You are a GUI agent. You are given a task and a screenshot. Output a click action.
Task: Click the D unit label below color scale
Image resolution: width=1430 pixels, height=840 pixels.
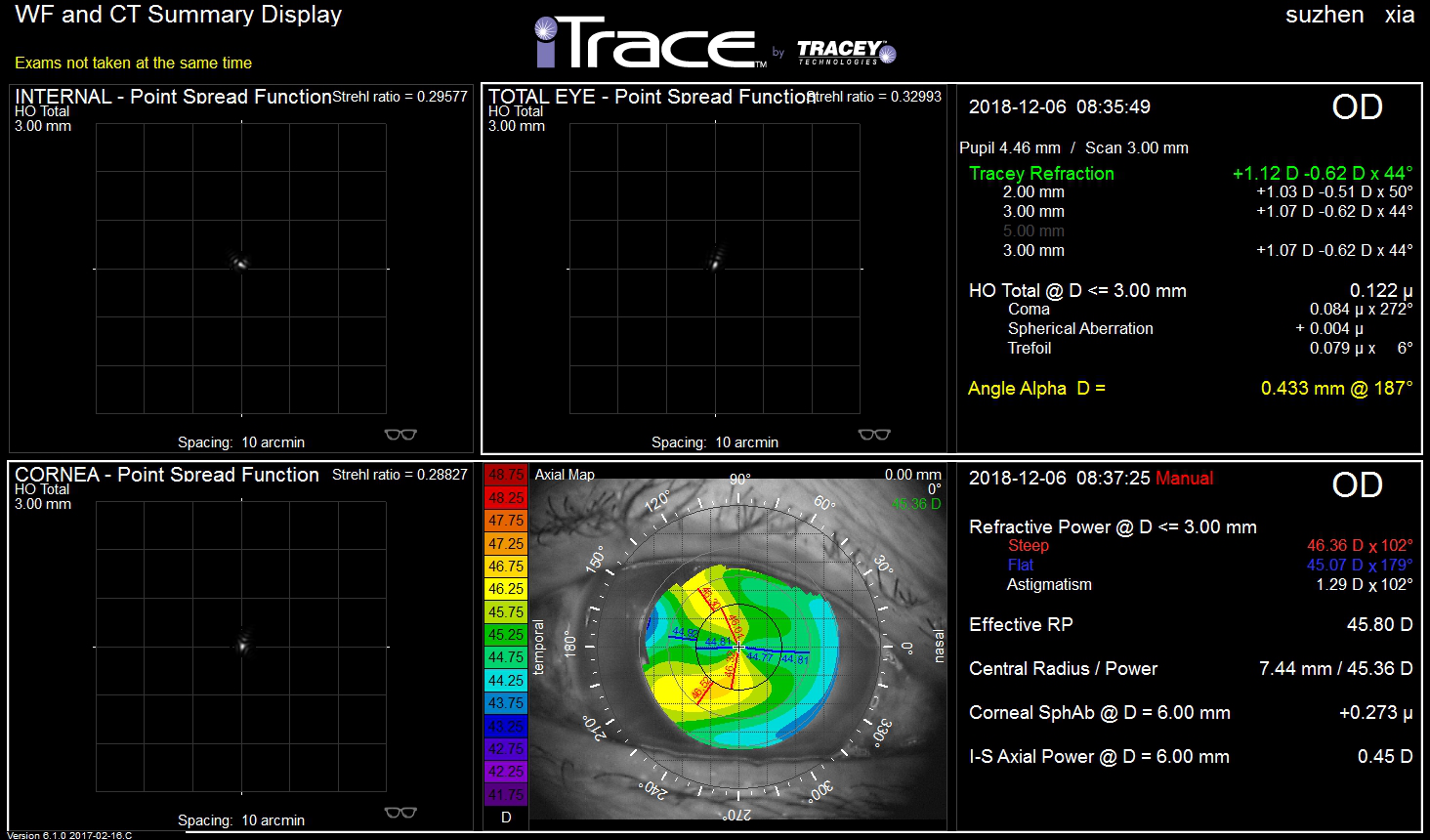point(506,818)
